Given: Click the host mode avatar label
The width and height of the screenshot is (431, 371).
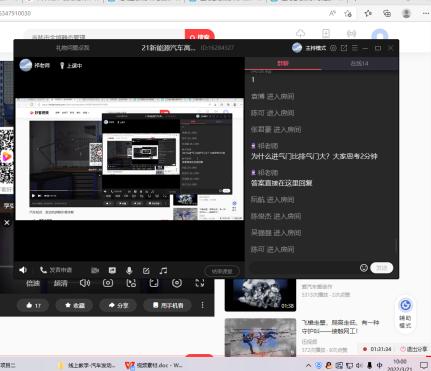Looking at the screenshot, I should (309, 48).
